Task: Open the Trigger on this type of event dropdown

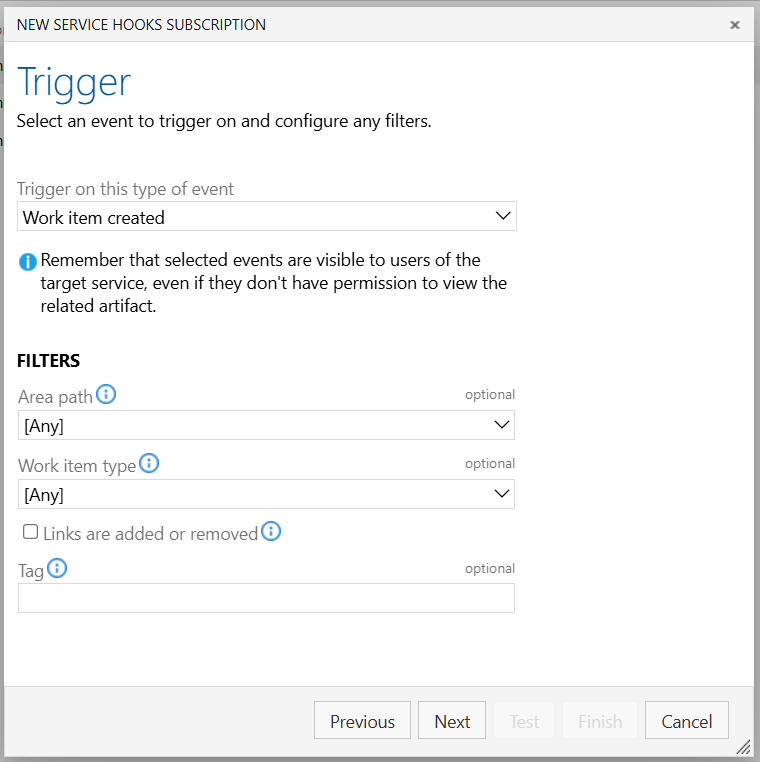Action: [x=267, y=216]
